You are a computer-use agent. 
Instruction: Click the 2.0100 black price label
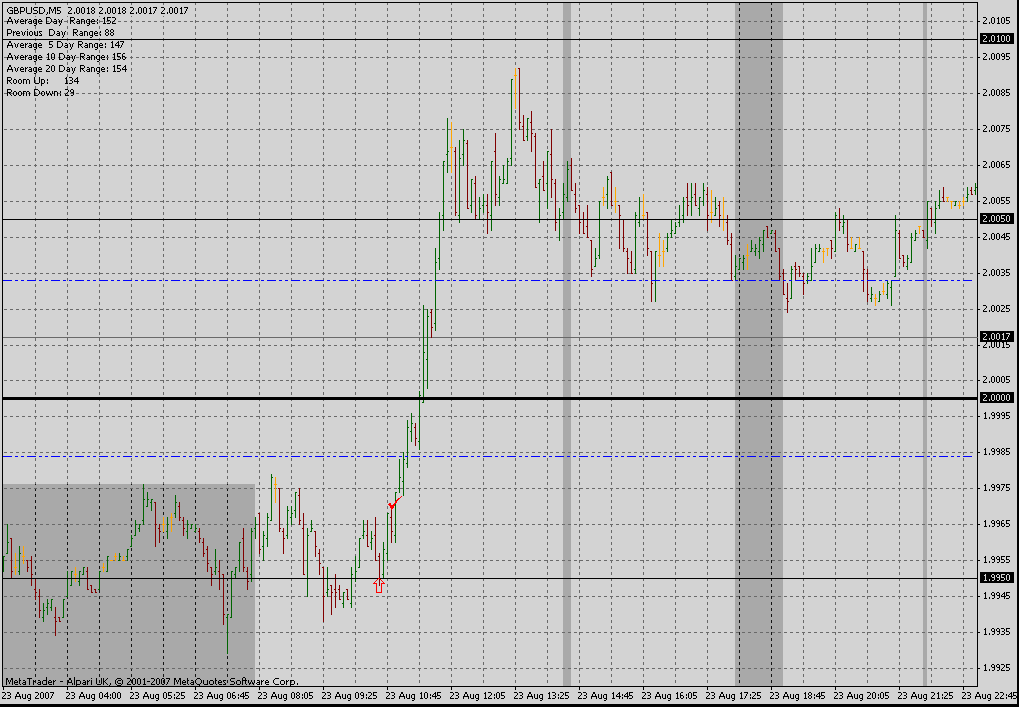pyautogui.click(x=996, y=38)
